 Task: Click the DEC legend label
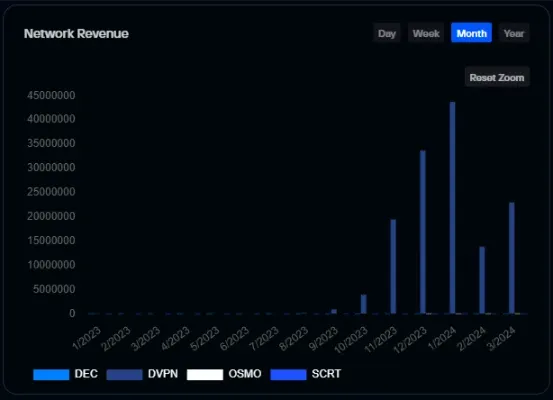(x=86, y=374)
